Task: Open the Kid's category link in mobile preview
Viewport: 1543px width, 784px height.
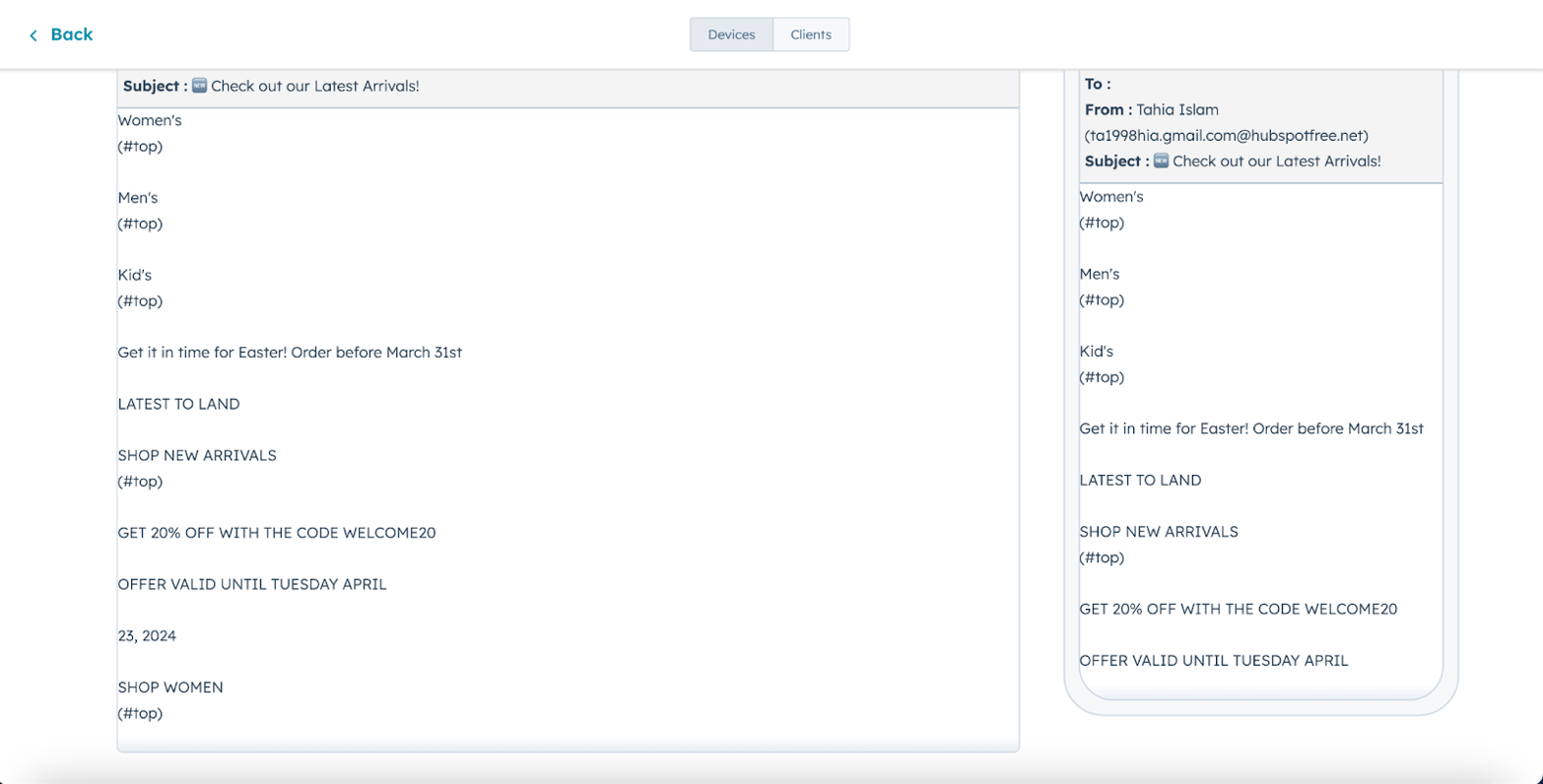Action: point(1095,351)
